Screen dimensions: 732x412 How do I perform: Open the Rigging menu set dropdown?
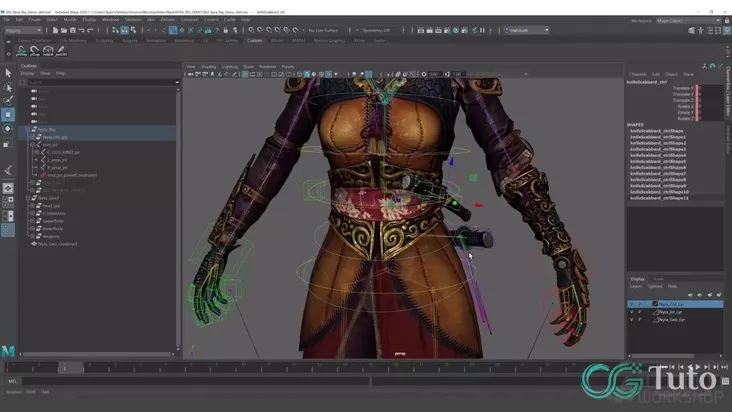coord(23,30)
